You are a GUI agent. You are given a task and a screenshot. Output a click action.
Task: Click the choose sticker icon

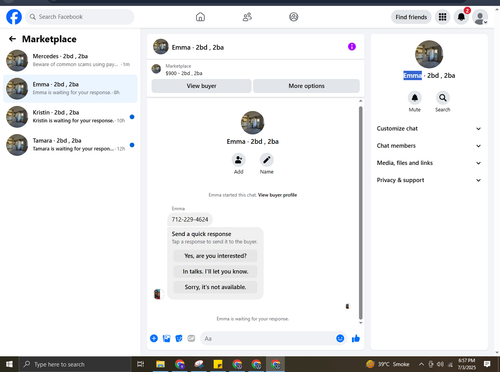pos(179,339)
